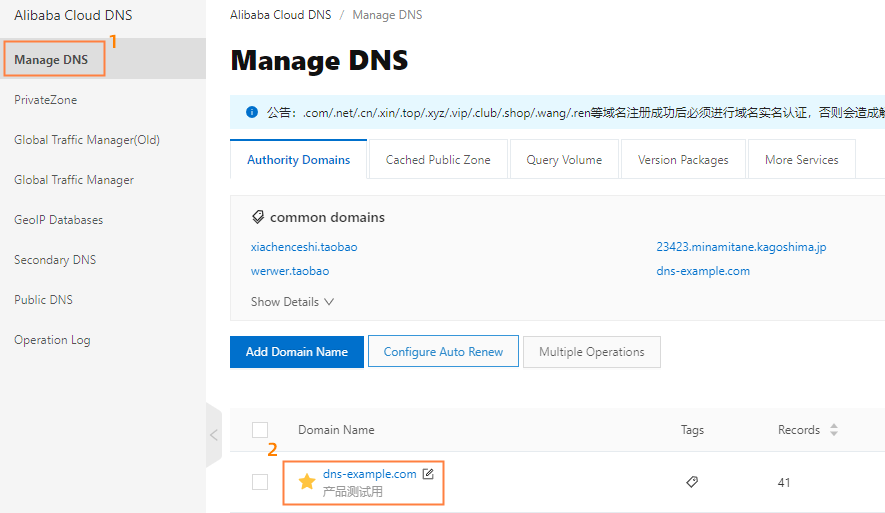Switch to the Version Packages tab
885x513 pixels.
click(x=683, y=160)
